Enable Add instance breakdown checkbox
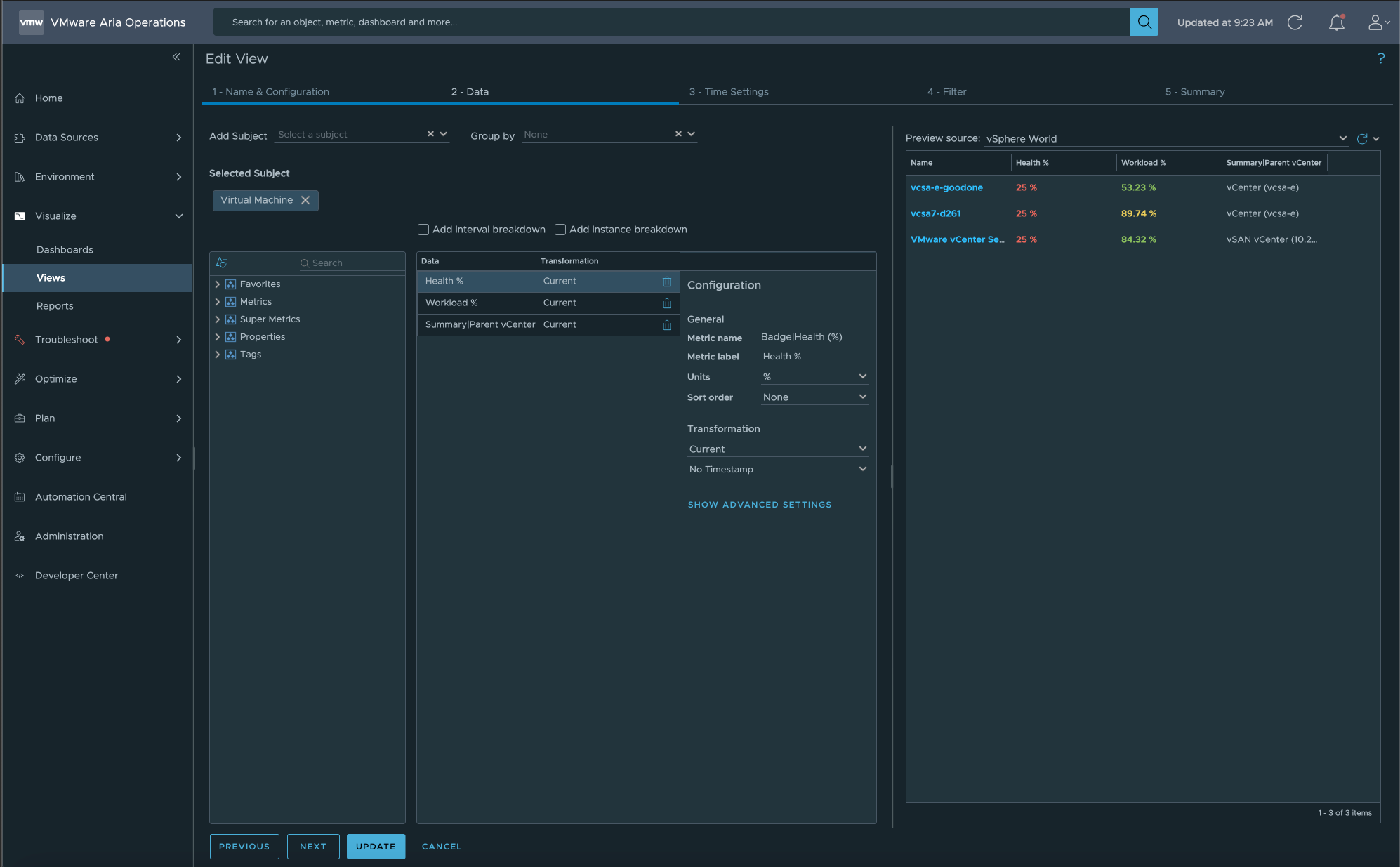Screen dimensions: 1400x867 pos(560,230)
